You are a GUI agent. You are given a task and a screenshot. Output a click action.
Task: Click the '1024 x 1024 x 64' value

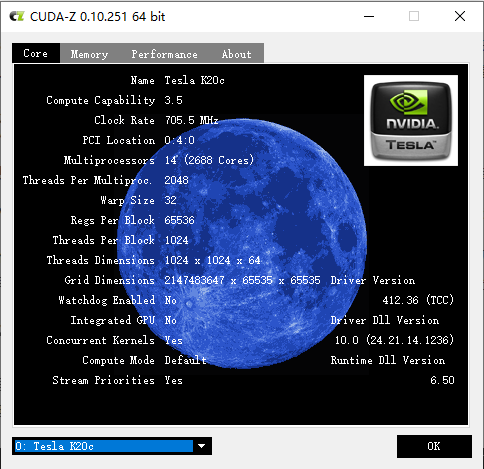click(x=212, y=260)
